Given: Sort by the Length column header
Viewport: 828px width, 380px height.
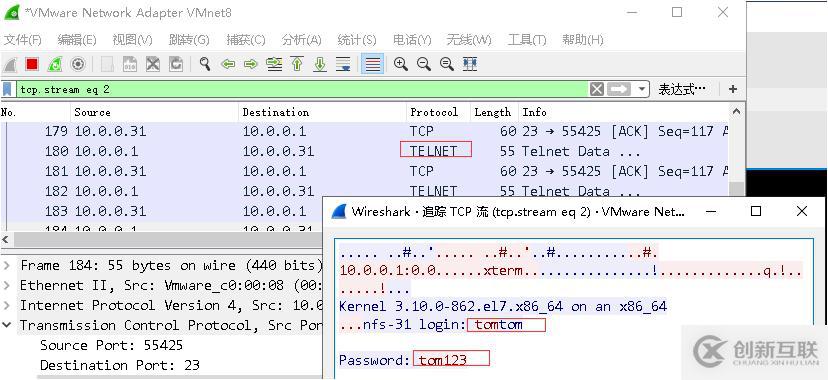Looking at the screenshot, I should click(494, 112).
